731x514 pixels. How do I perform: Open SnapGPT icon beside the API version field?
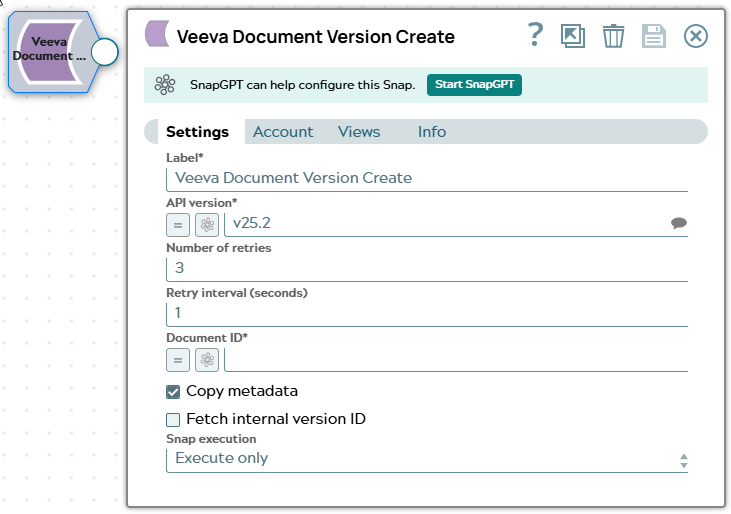pyautogui.click(x=207, y=225)
